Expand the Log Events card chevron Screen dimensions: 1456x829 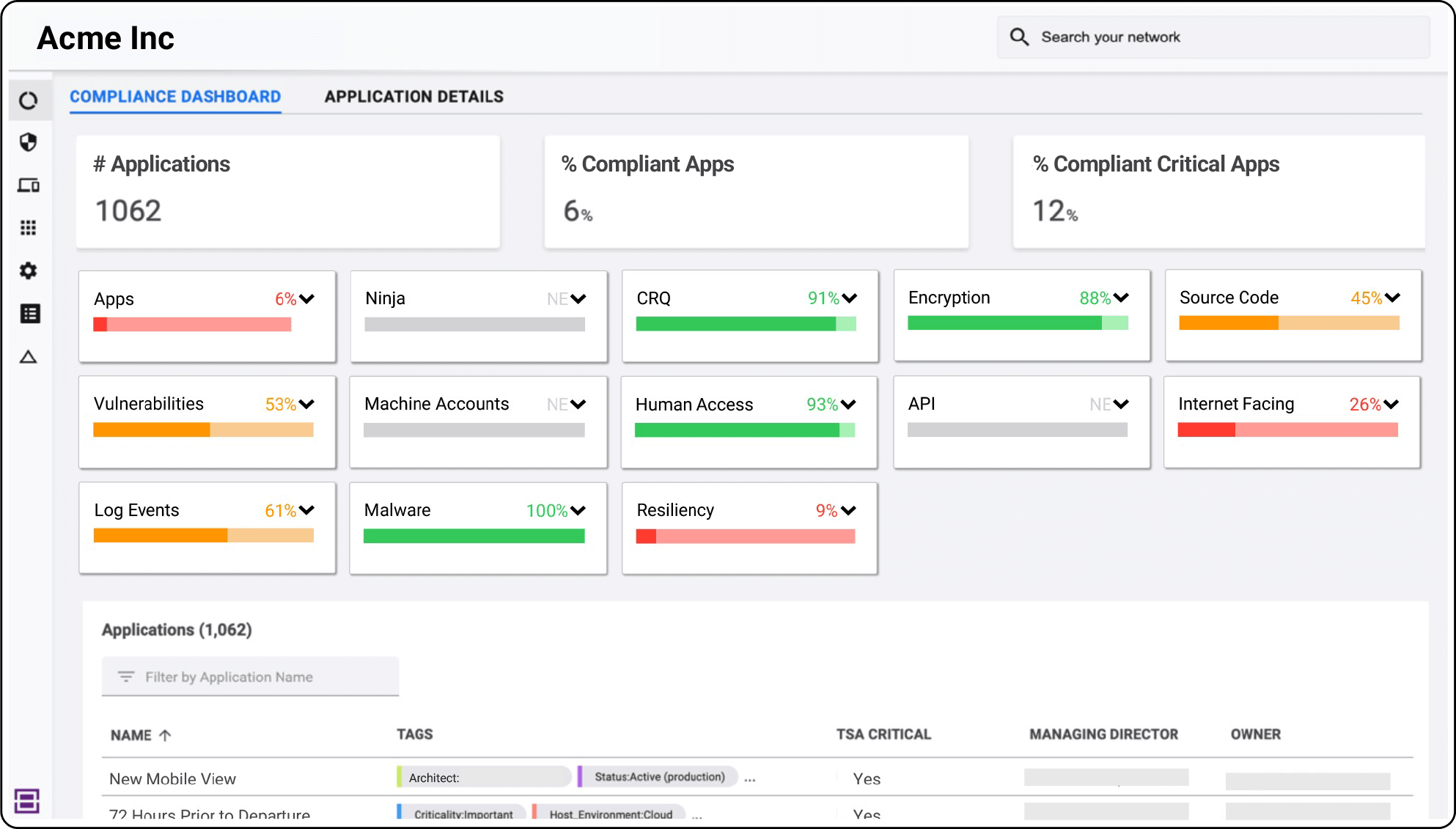[307, 510]
